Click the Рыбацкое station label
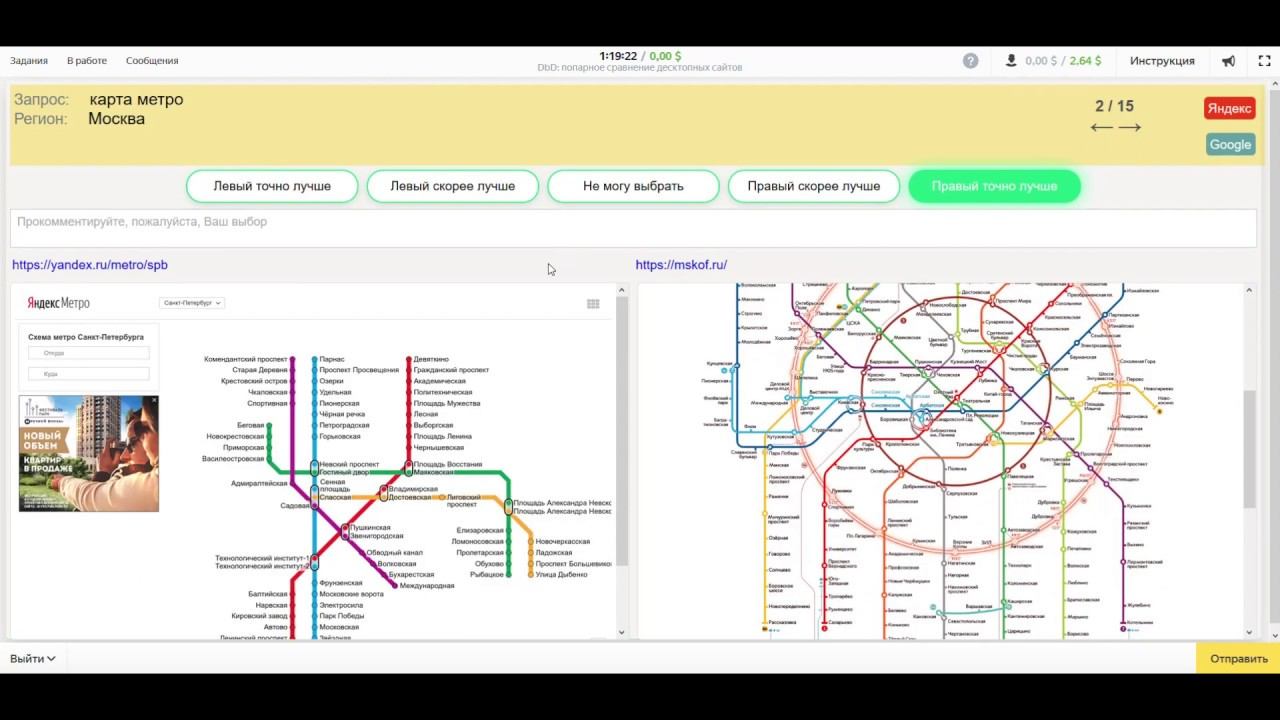Screen dimensions: 1280x720 (486, 574)
